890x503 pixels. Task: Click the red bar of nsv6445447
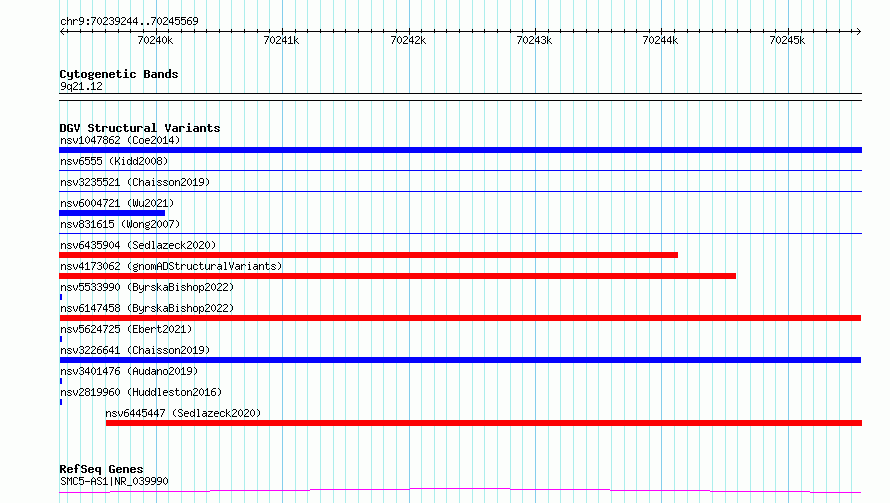(484, 423)
